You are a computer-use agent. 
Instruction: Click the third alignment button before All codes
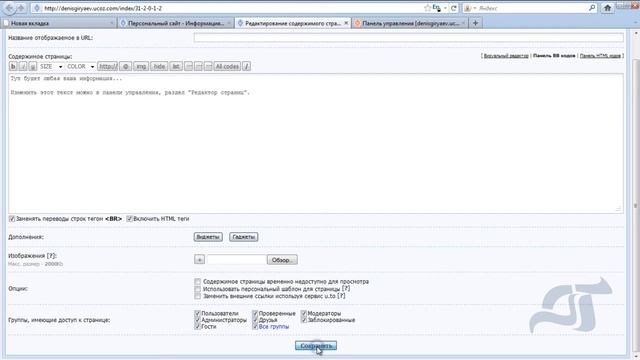(208, 66)
